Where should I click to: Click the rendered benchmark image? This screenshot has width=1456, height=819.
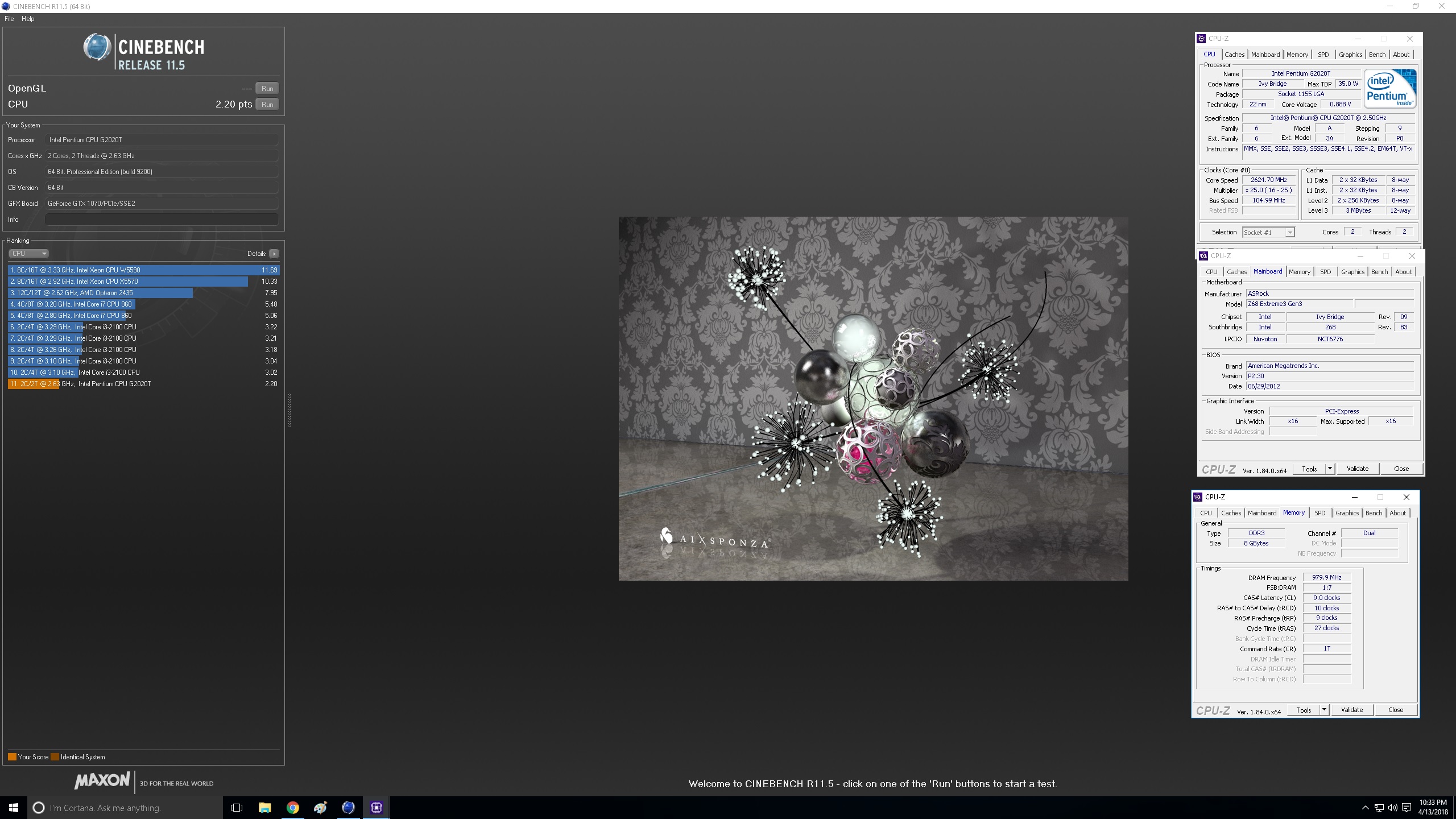click(x=873, y=398)
